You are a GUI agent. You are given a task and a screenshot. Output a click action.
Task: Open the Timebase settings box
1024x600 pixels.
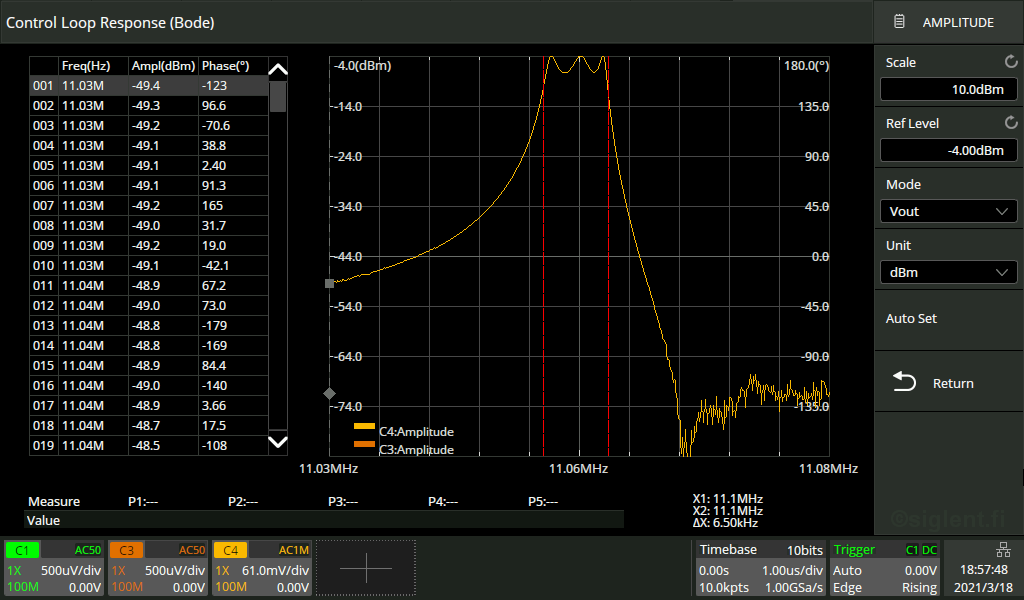(x=760, y=568)
